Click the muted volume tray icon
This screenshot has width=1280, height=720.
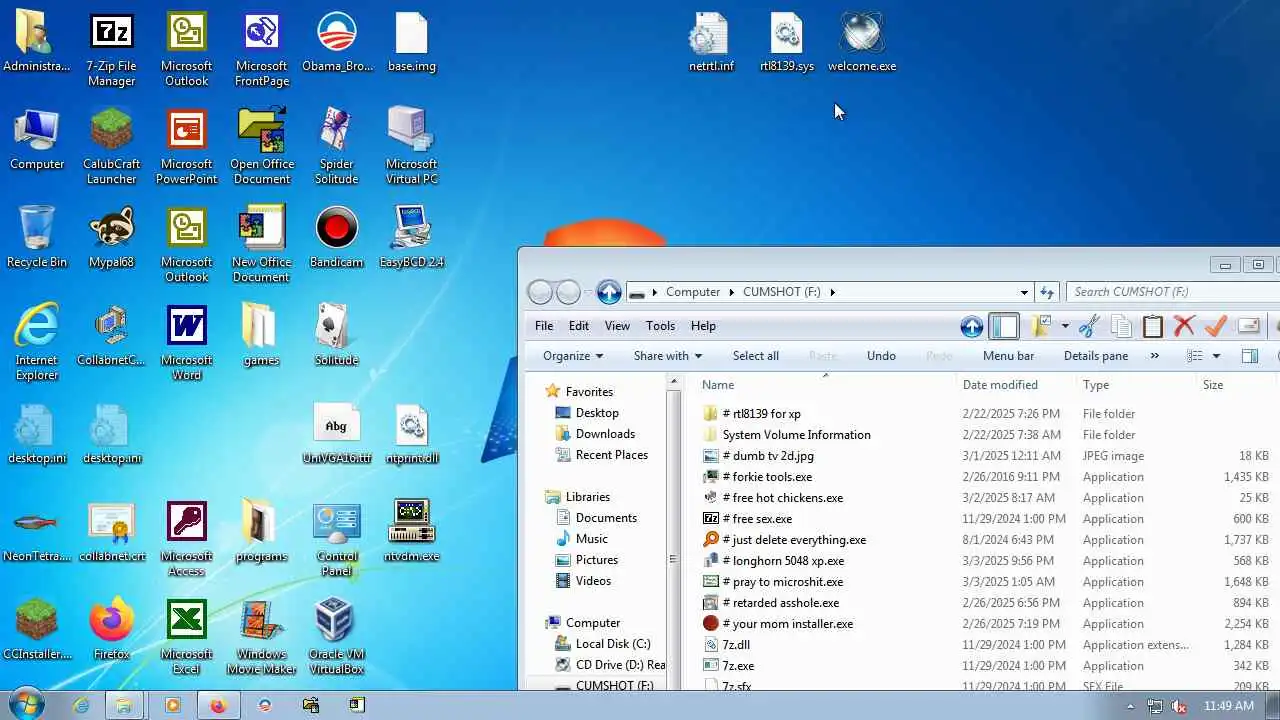[1181, 706]
